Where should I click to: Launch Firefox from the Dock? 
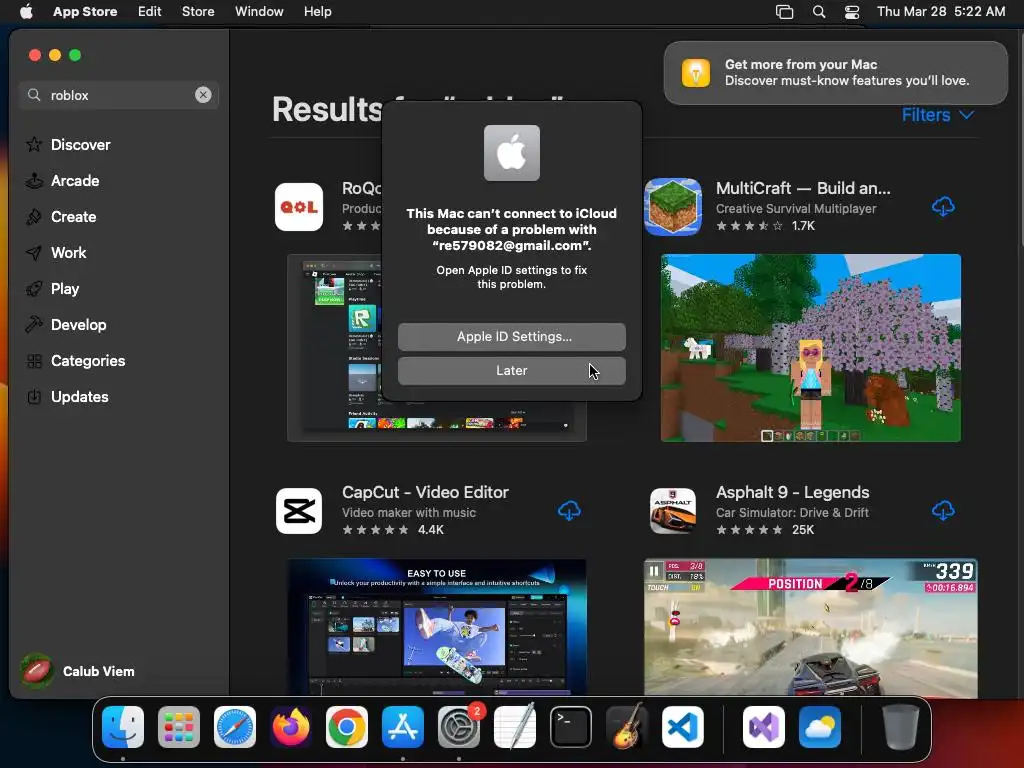click(x=291, y=727)
